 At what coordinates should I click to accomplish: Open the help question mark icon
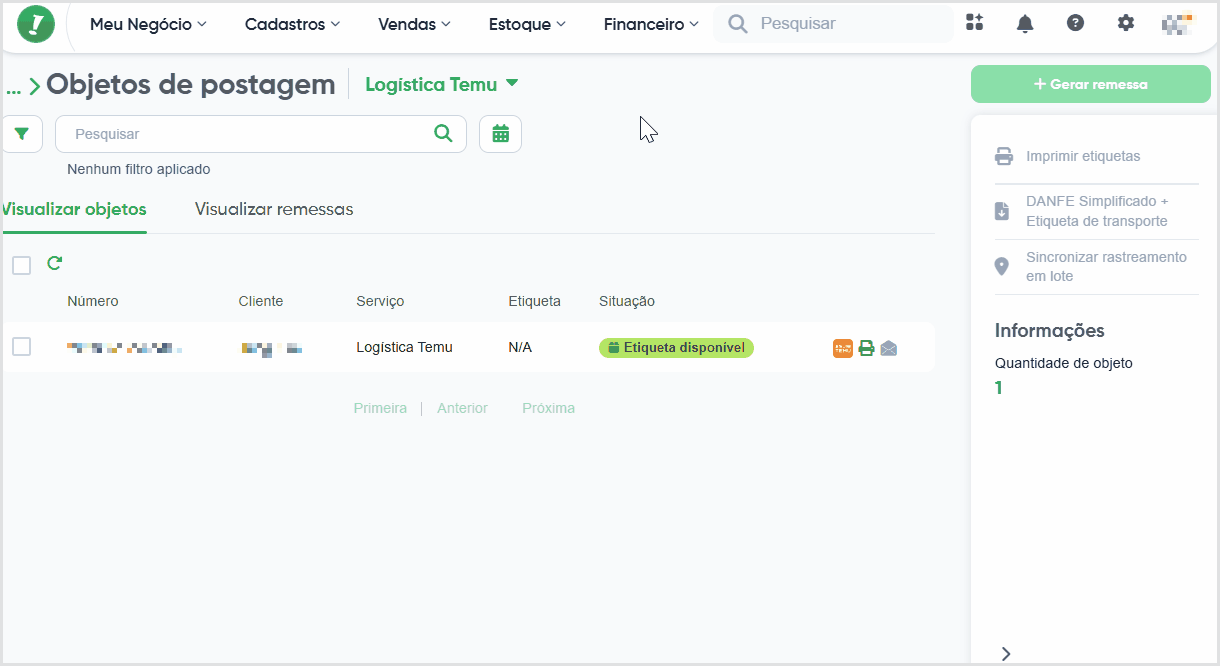(1075, 23)
